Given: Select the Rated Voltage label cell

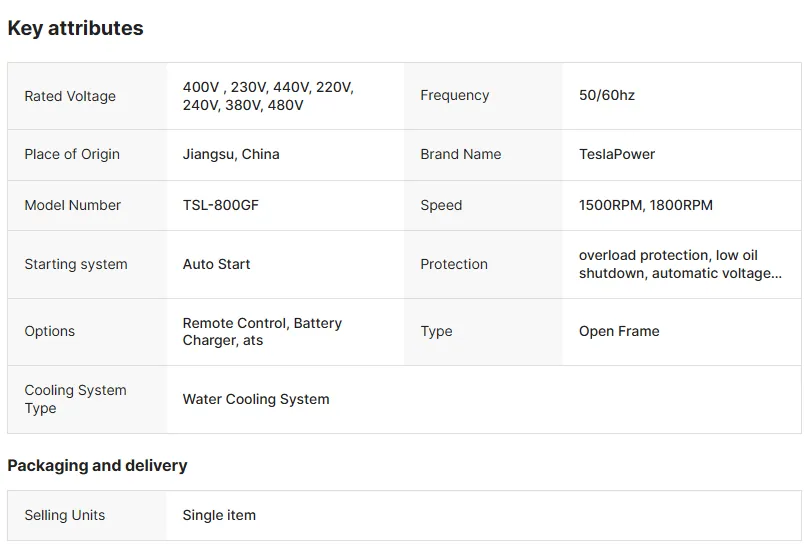Looking at the screenshot, I should [x=87, y=96].
